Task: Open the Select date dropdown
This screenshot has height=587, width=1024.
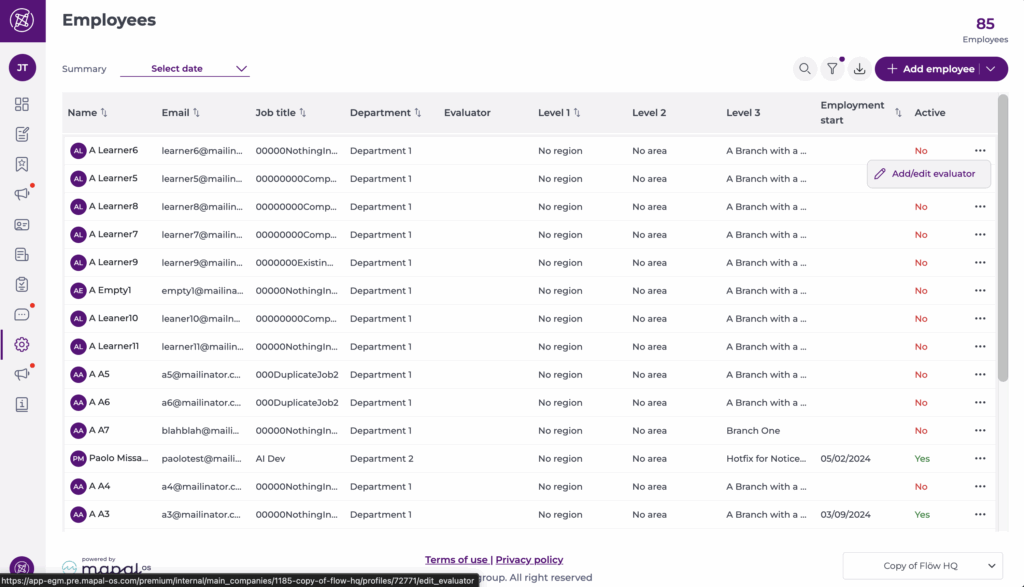Action: 185,69
